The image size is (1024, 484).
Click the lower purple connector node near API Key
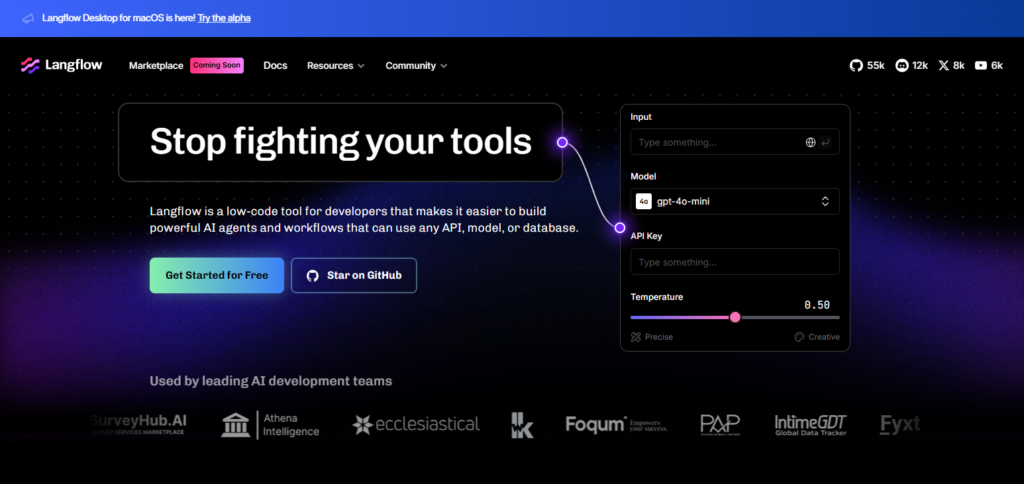coord(620,227)
